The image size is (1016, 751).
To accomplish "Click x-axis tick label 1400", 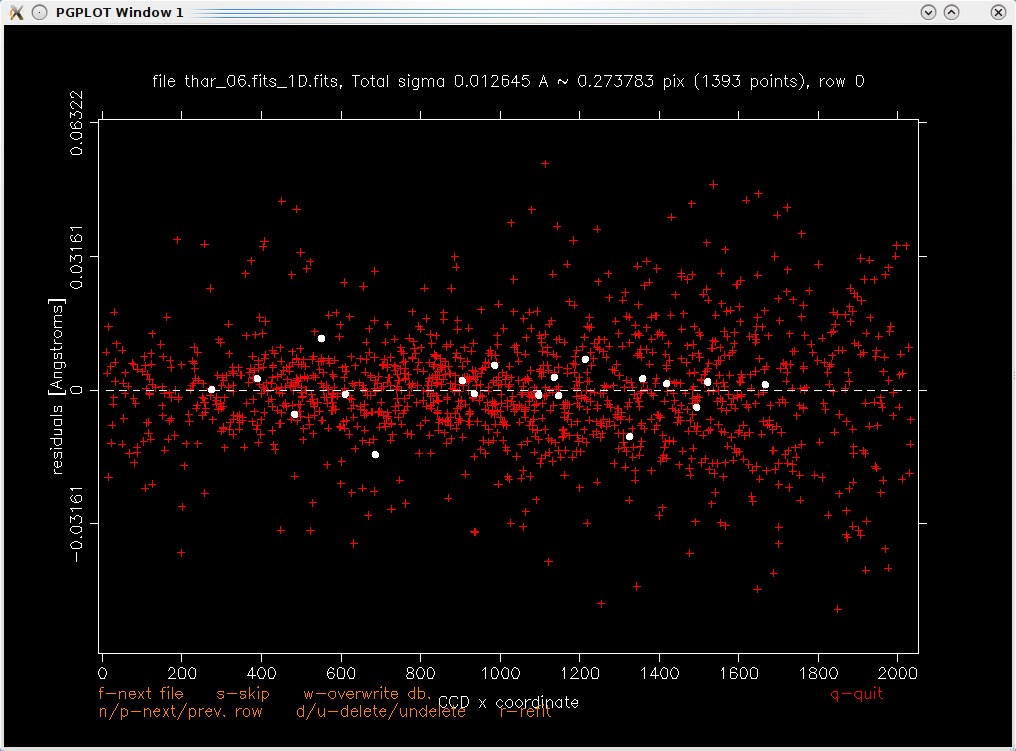I will tap(660, 673).
